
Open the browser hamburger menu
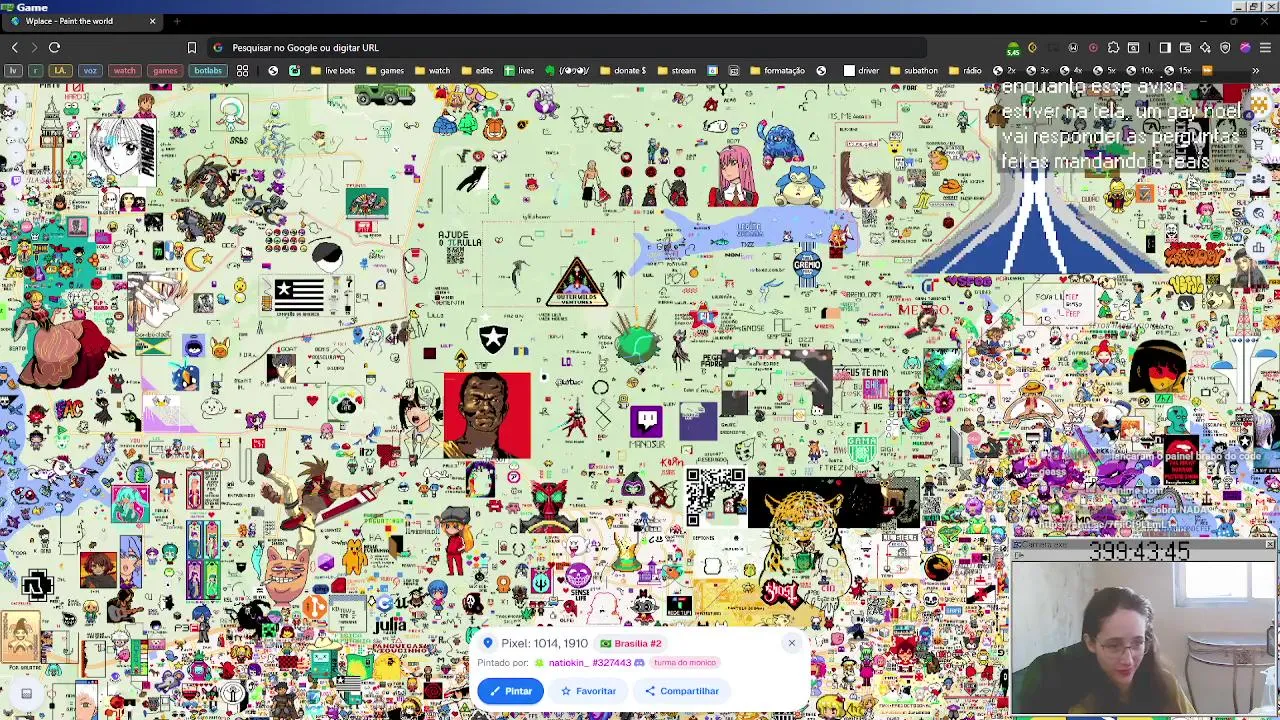[1266, 47]
